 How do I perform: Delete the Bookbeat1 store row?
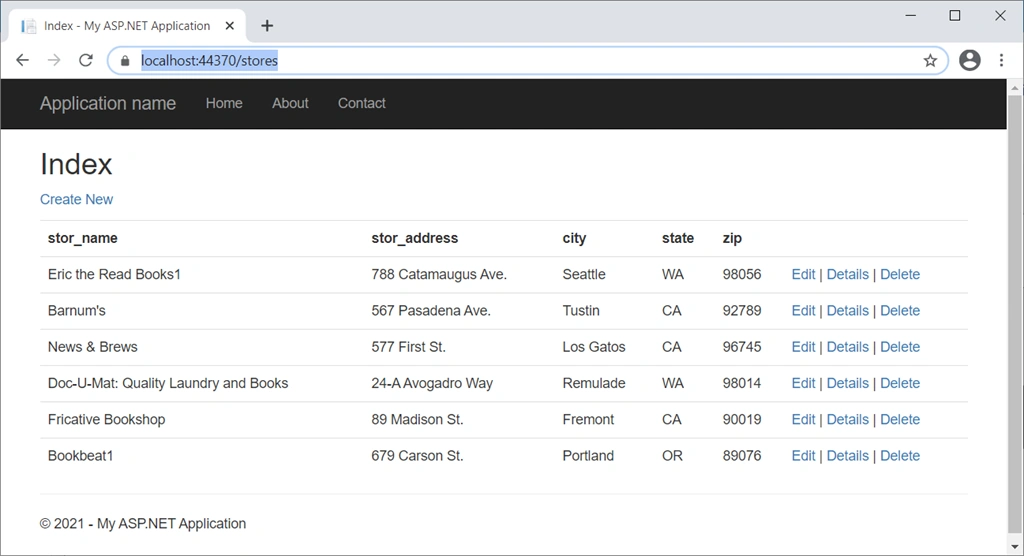[x=900, y=455]
